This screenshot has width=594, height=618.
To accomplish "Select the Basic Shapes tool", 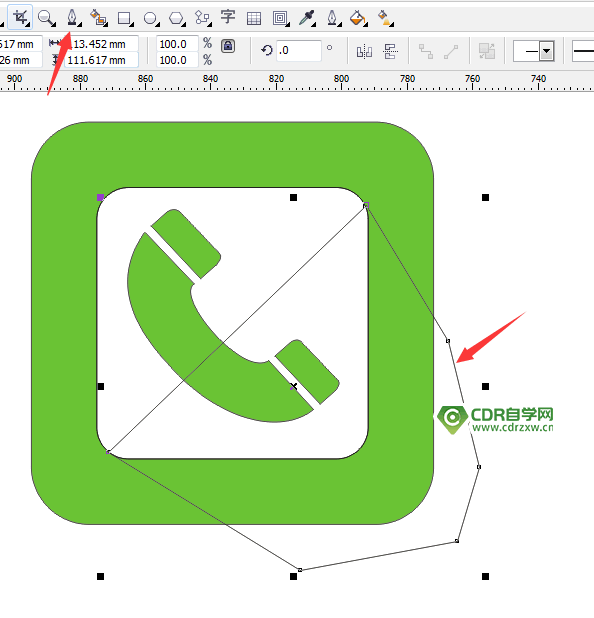I will tap(202, 17).
